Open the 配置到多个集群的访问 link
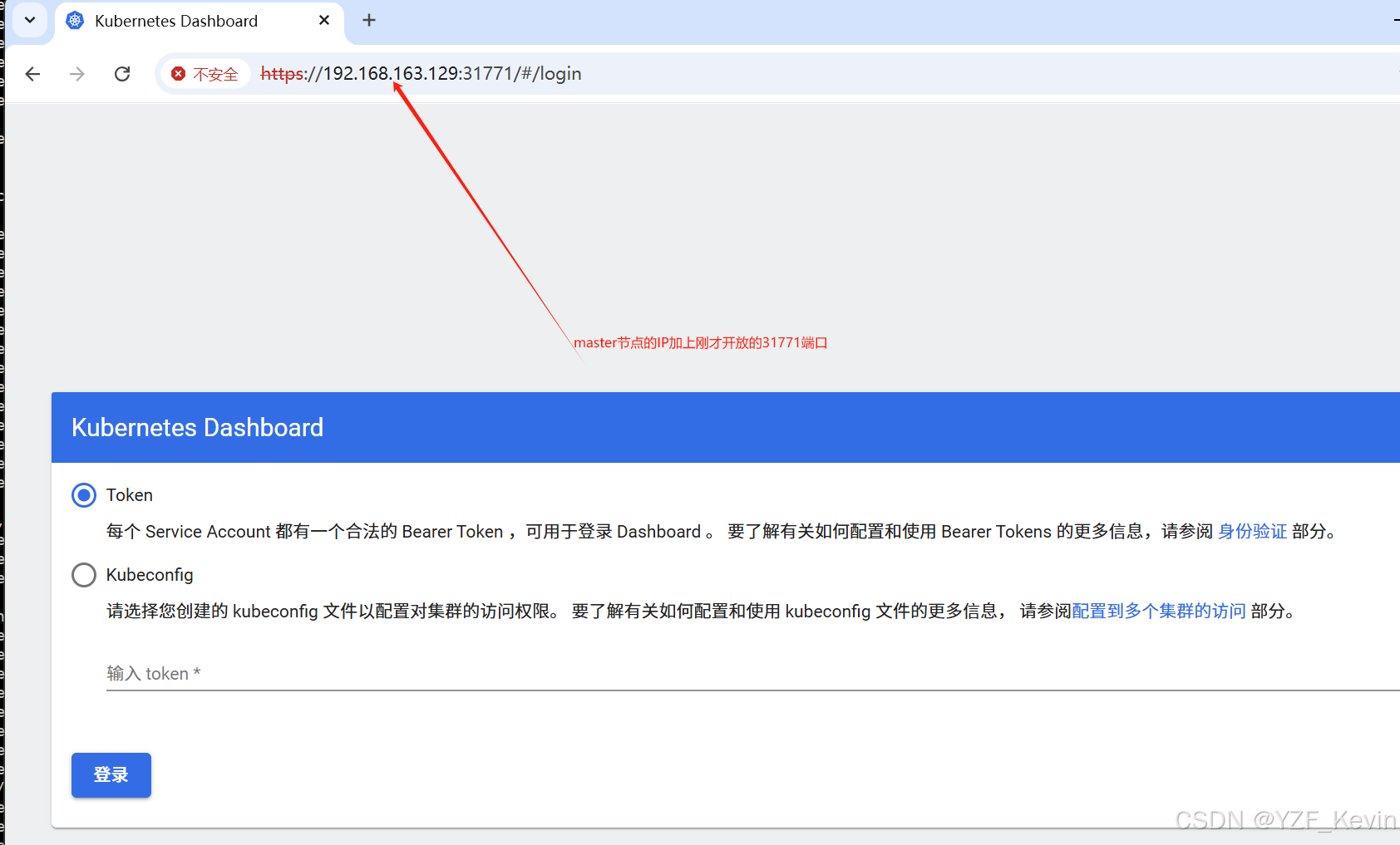This screenshot has height=845, width=1400. (x=1159, y=612)
